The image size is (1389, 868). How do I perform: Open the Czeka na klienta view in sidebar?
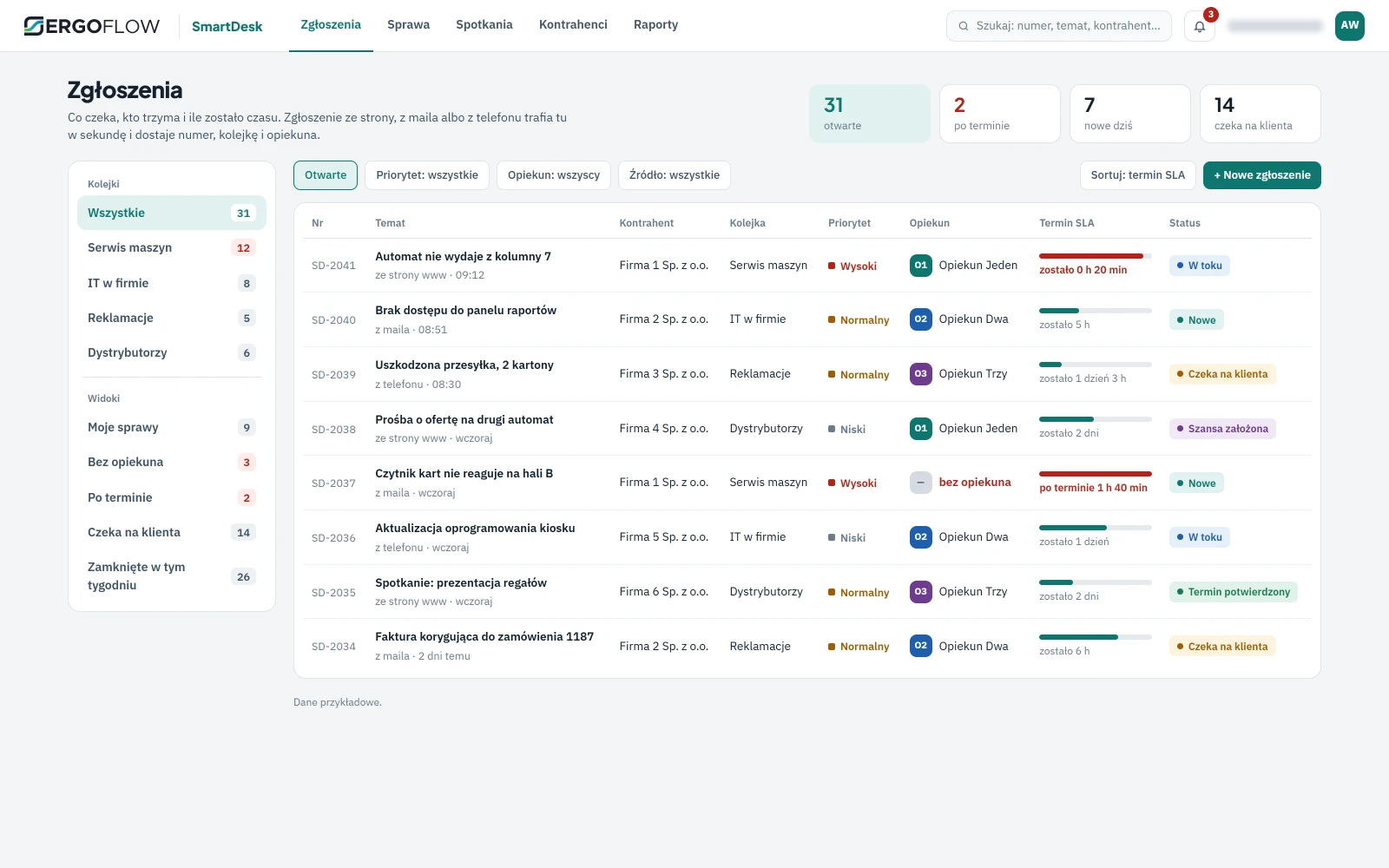pos(172,532)
